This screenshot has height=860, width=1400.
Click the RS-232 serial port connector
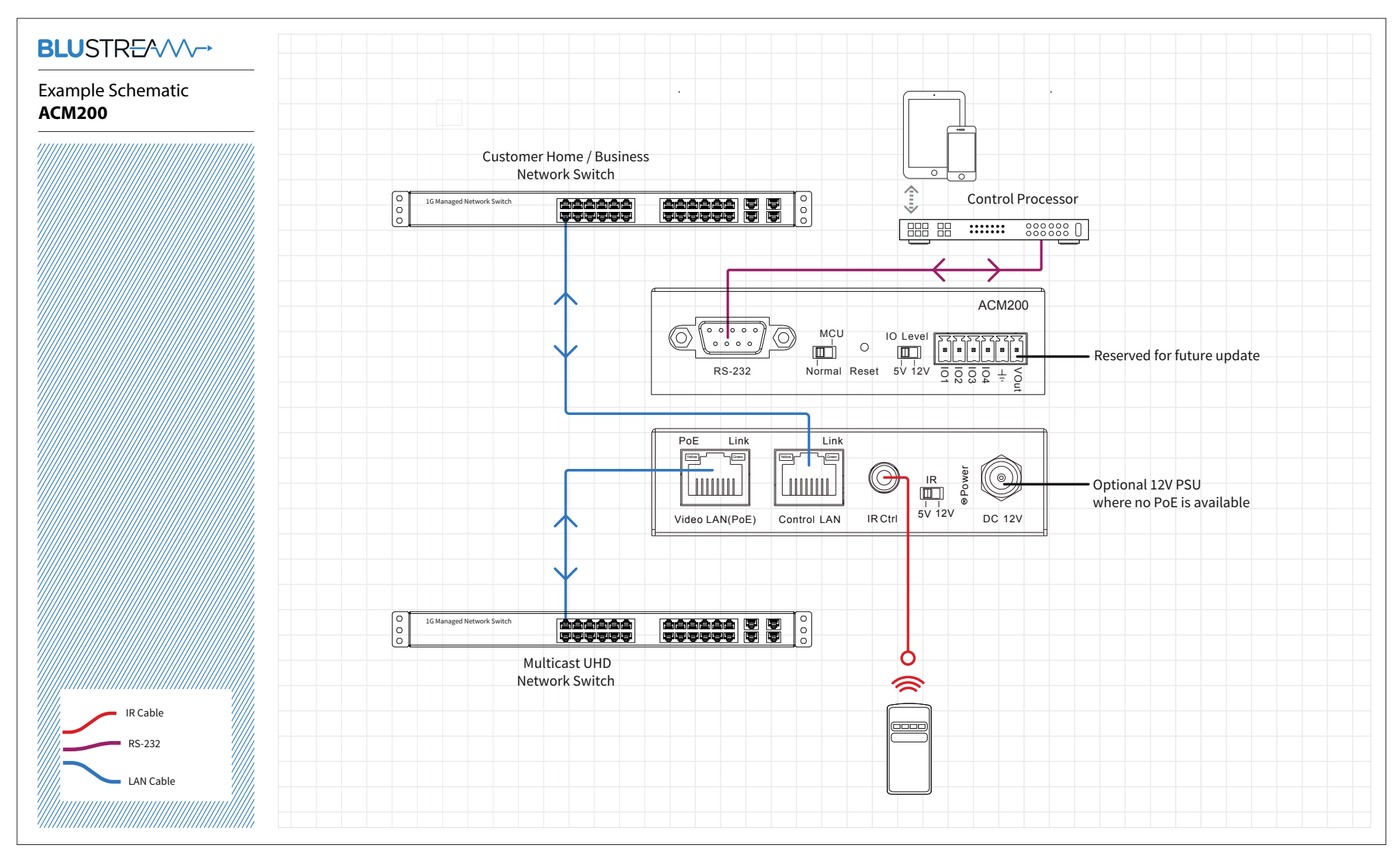pyautogui.click(x=732, y=336)
